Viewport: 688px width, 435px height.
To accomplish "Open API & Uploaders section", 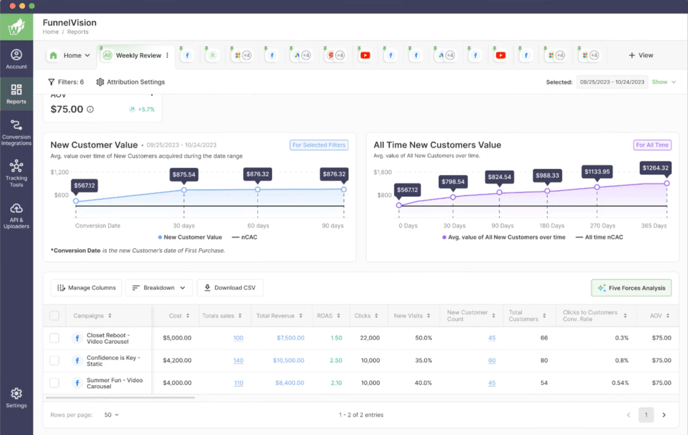I will (x=16, y=212).
